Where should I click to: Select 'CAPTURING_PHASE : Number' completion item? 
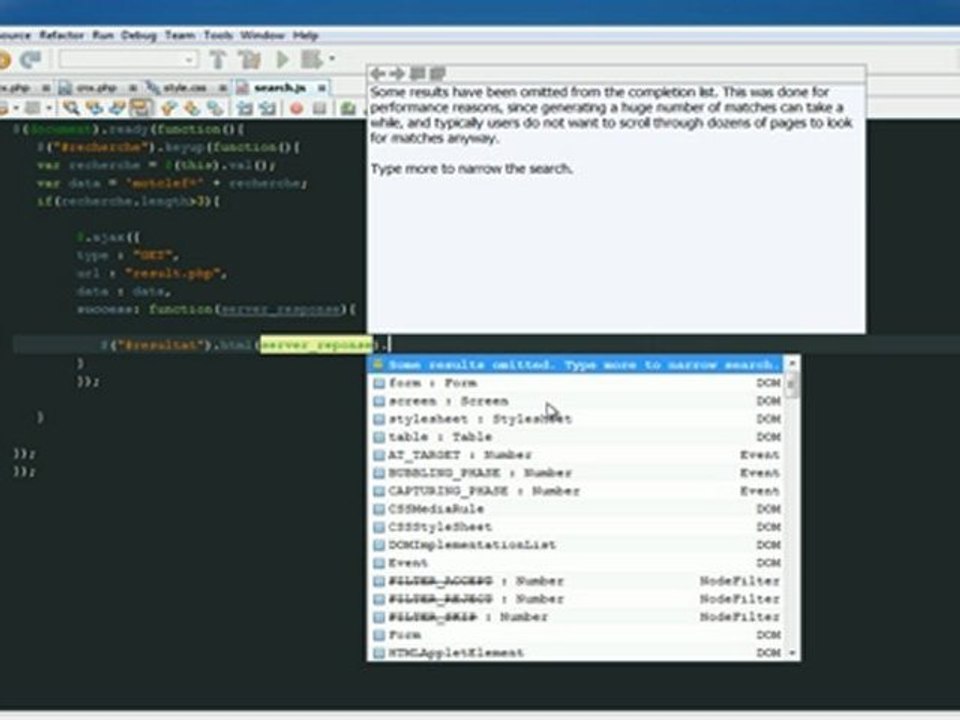(x=576, y=491)
